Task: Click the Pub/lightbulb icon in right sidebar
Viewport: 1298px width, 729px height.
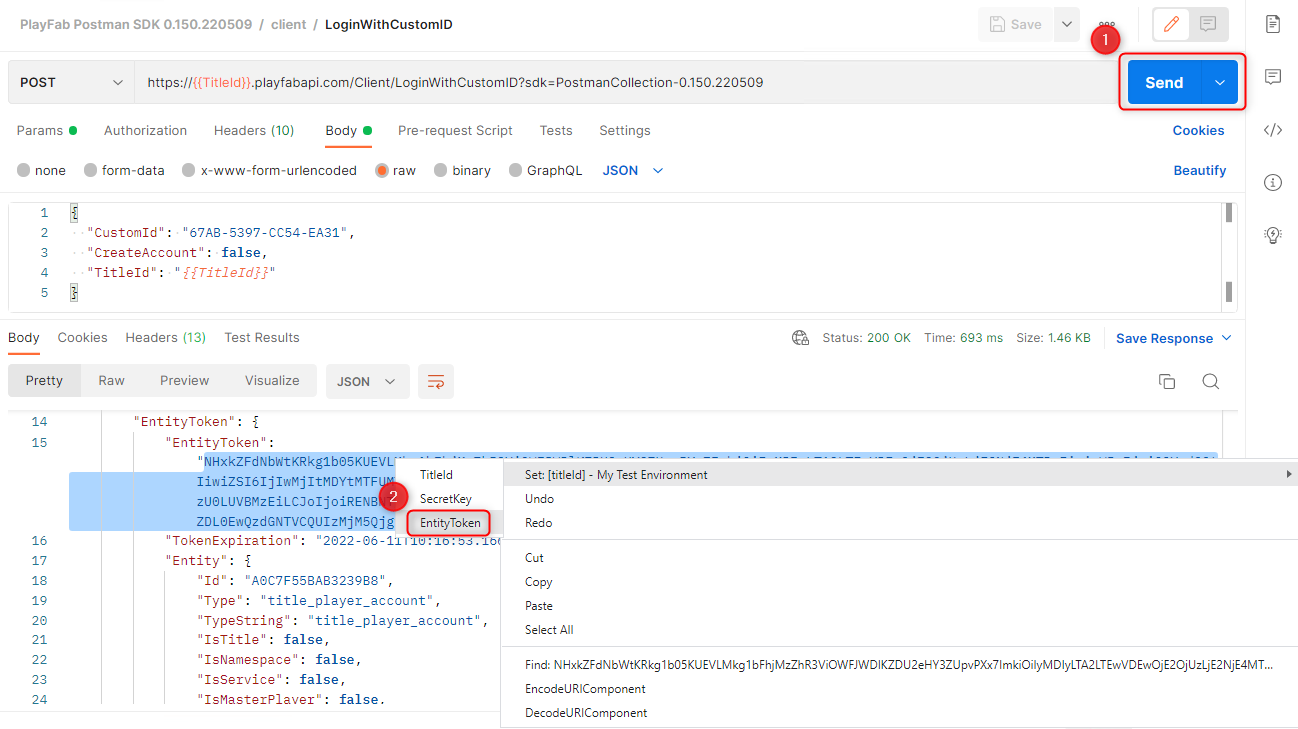Action: pyautogui.click(x=1272, y=234)
